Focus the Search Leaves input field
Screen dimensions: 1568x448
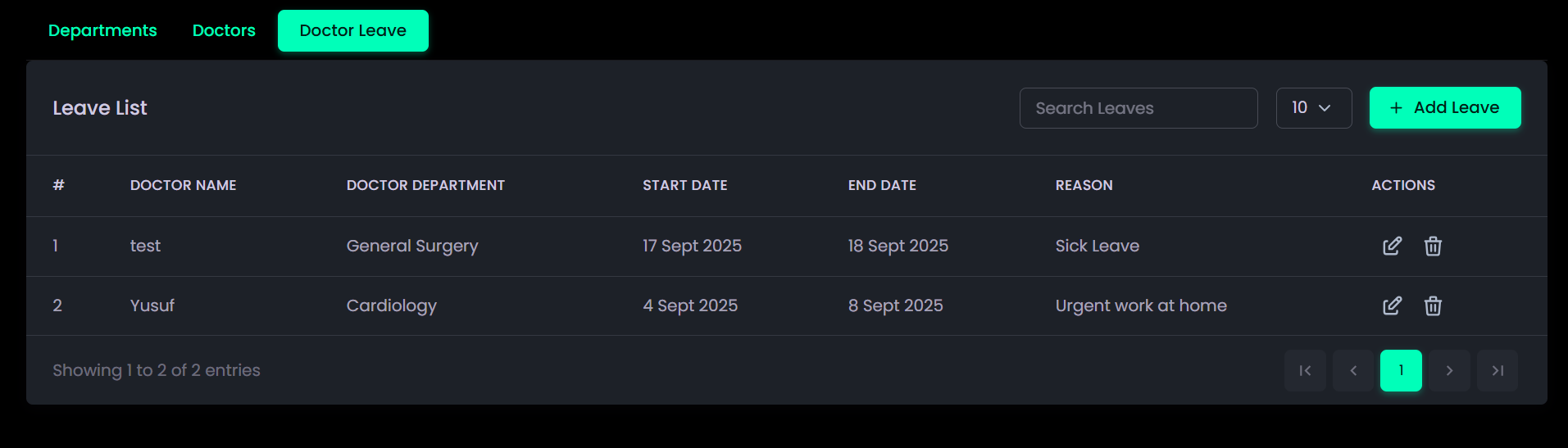[x=1138, y=108]
